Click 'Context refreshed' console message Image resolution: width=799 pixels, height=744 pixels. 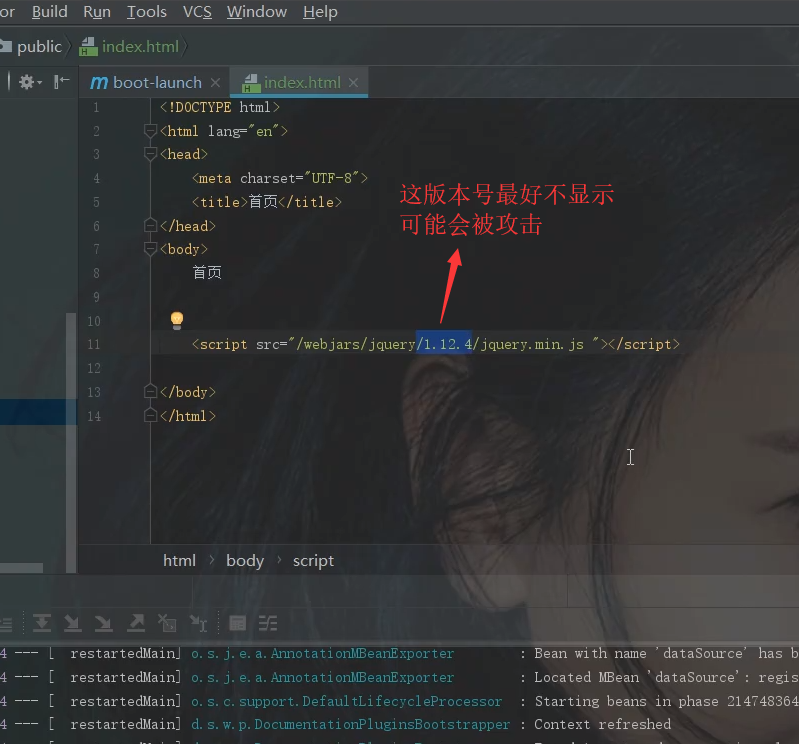pos(603,724)
